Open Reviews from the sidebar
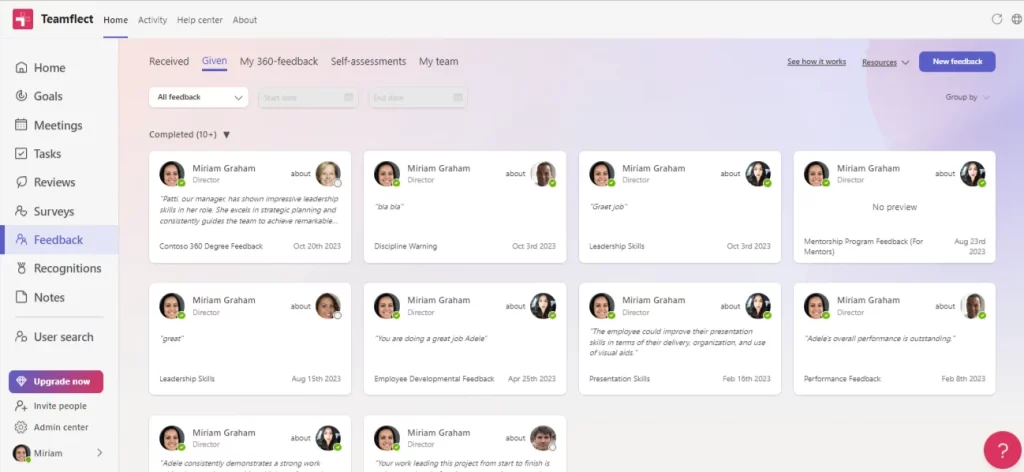 click(x=45, y=182)
